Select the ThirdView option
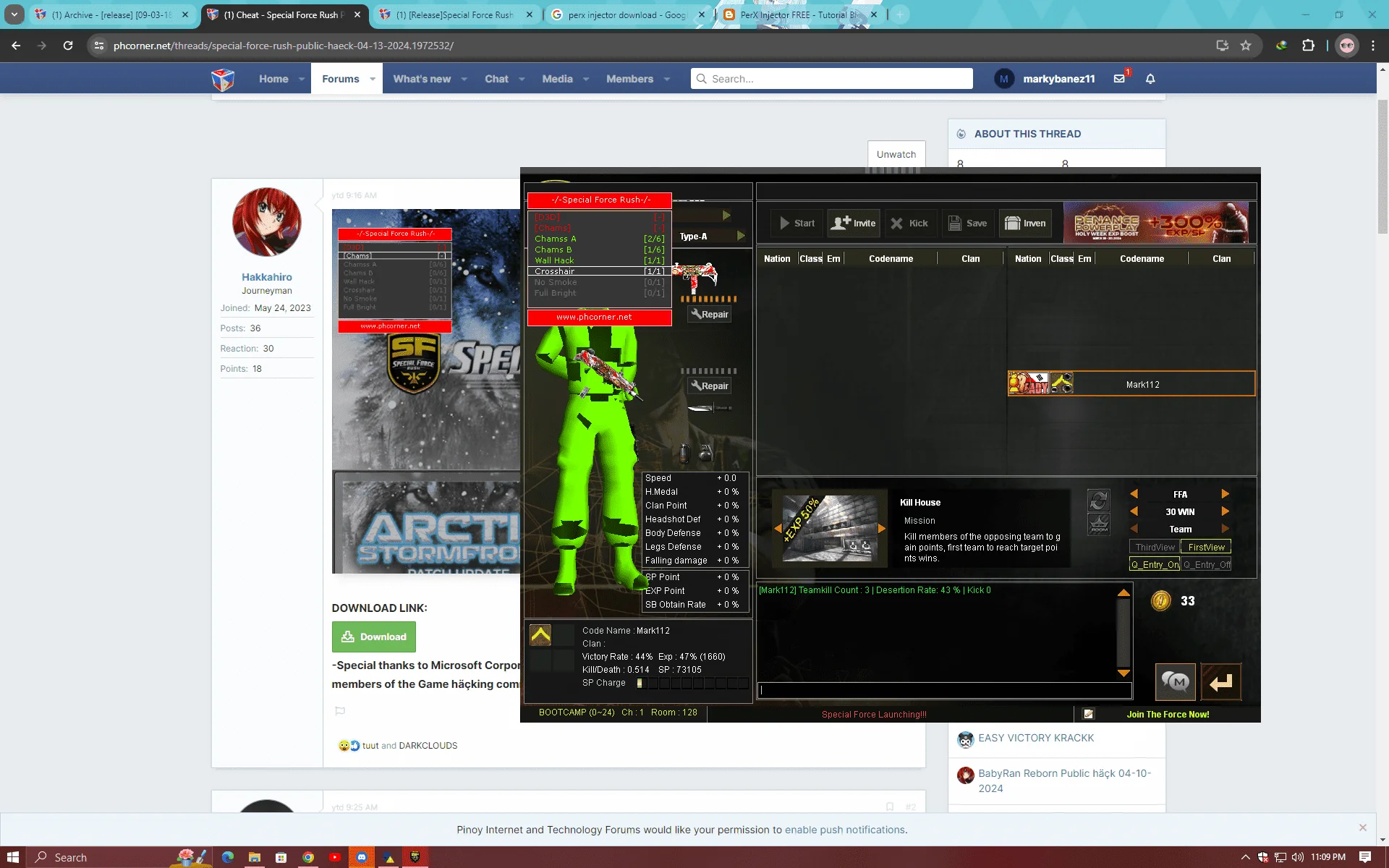The image size is (1389, 868). click(x=1155, y=548)
